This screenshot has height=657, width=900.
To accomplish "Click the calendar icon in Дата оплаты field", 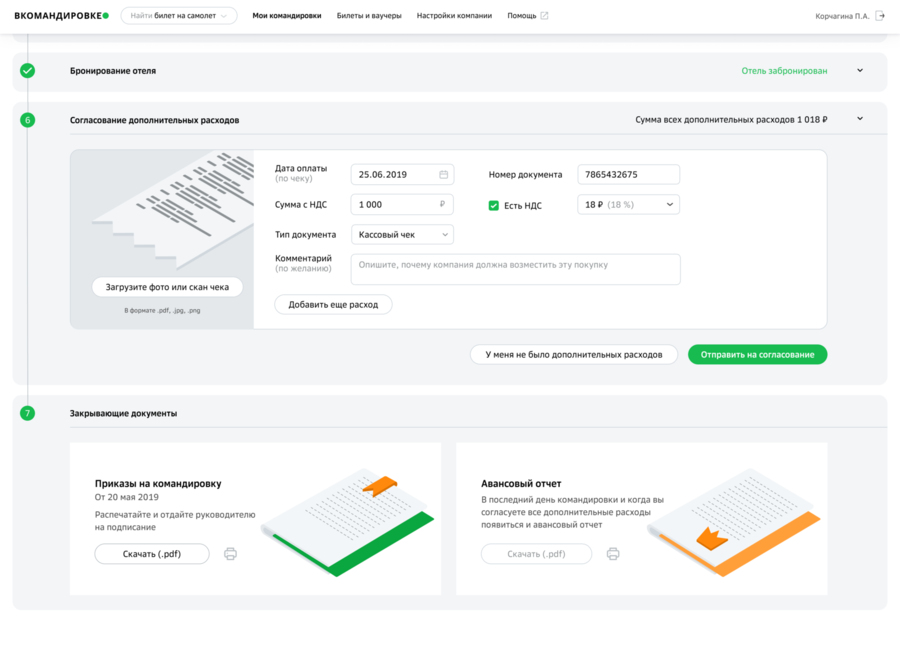I will coord(444,174).
